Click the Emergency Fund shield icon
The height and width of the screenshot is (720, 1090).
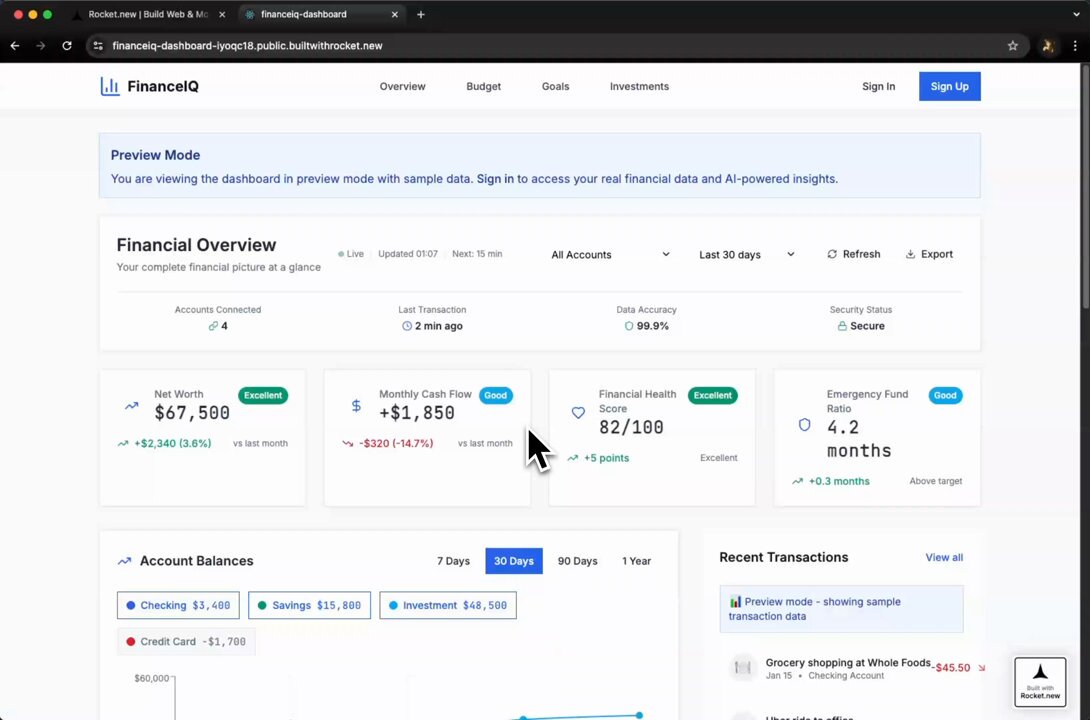(804, 425)
